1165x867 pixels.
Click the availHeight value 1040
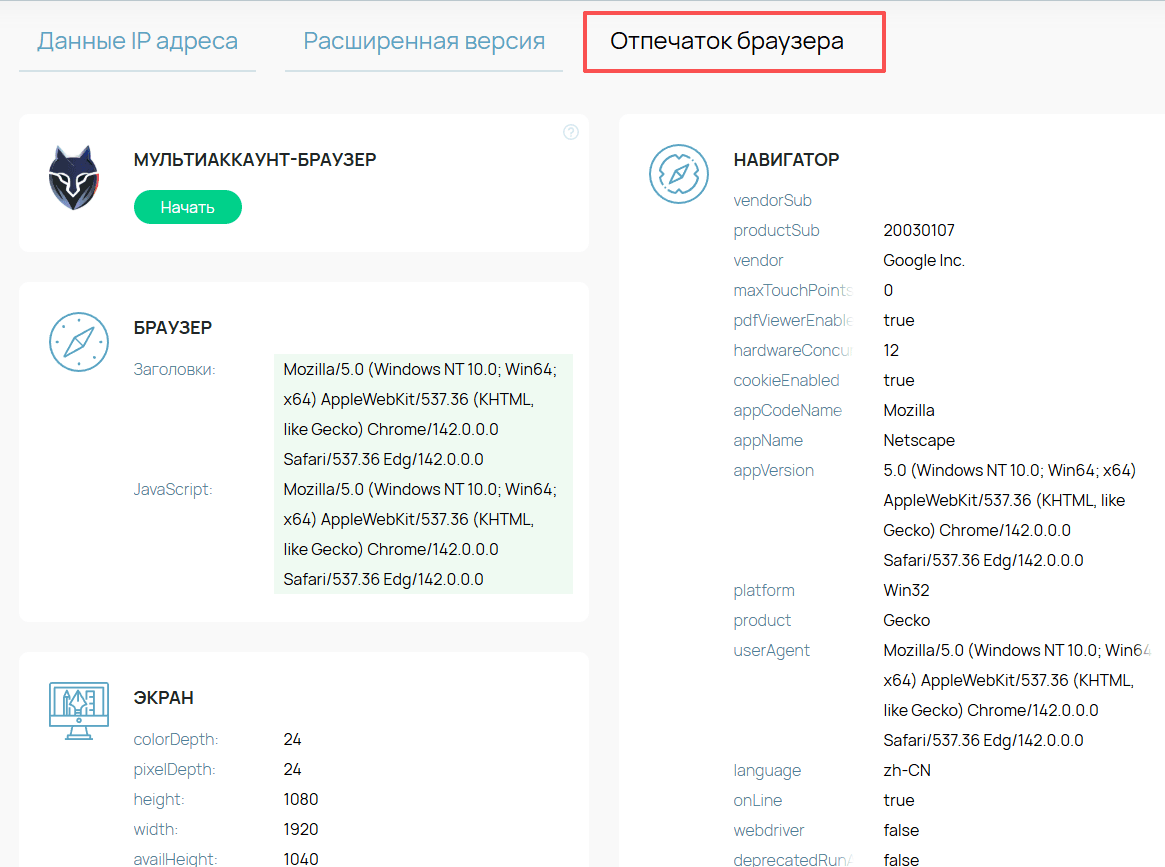pyautogui.click(x=300, y=859)
